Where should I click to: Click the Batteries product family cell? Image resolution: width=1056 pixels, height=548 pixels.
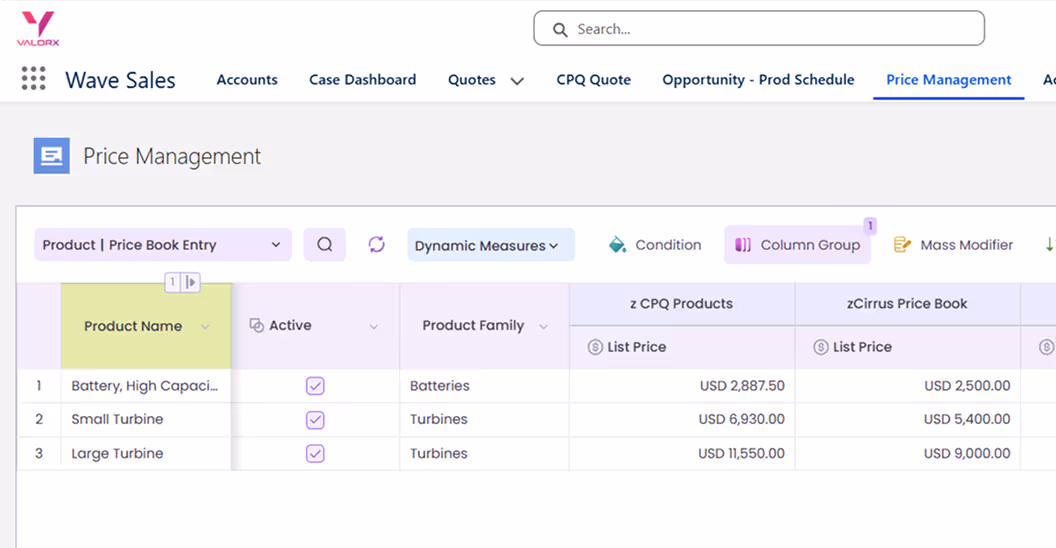(x=484, y=386)
